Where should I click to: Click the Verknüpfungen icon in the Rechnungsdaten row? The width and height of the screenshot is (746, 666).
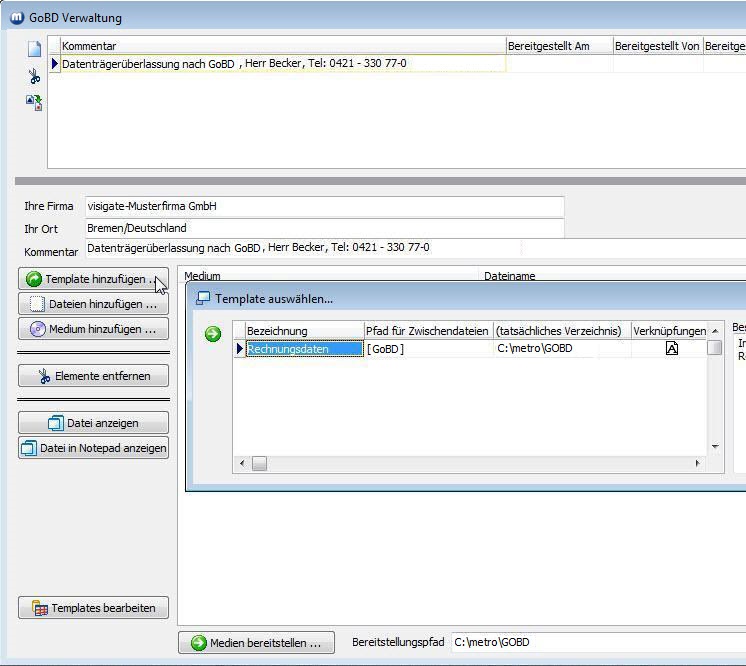(x=672, y=349)
